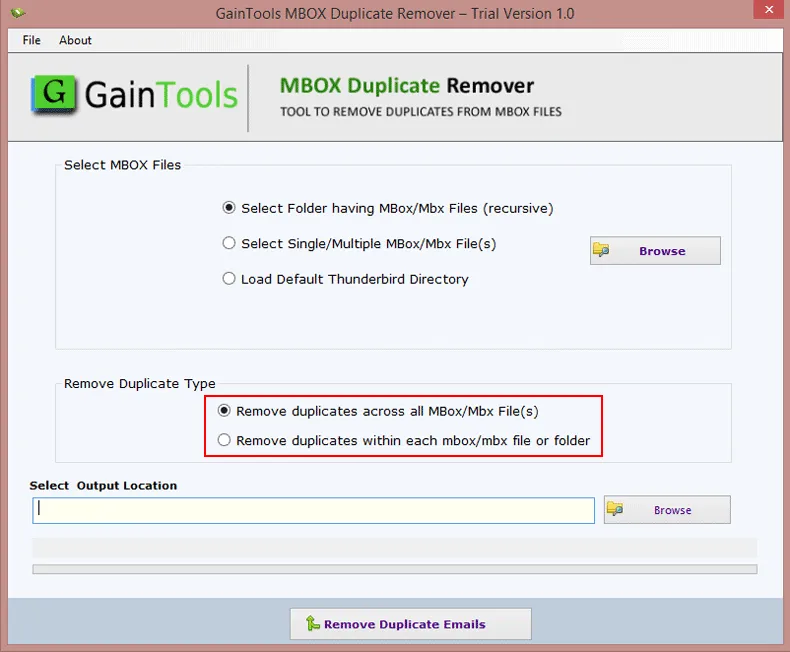Click folder icon on output location Browse button
This screenshot has height=652, width=790.
point(616,509)
